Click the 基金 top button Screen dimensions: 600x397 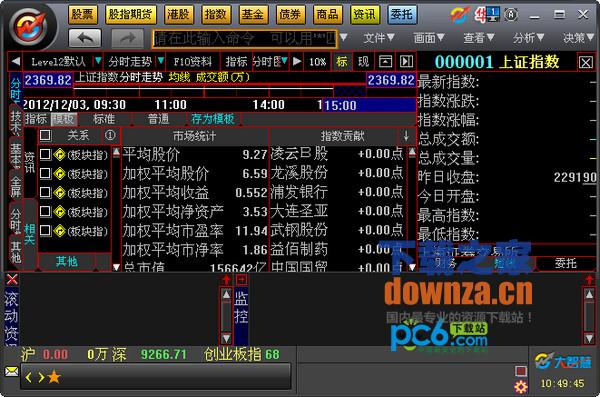pos(253,15)
